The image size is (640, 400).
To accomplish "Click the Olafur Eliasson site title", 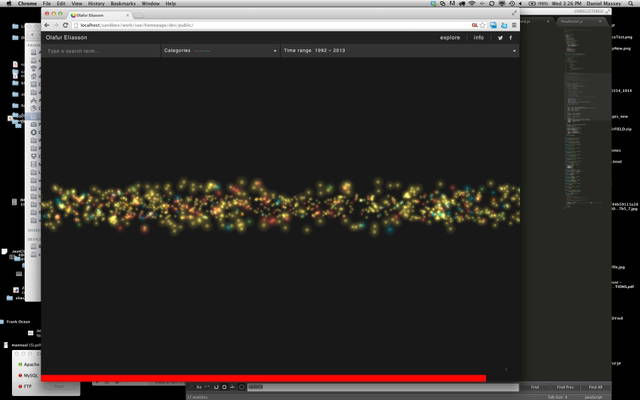I will tap(66, 38).
